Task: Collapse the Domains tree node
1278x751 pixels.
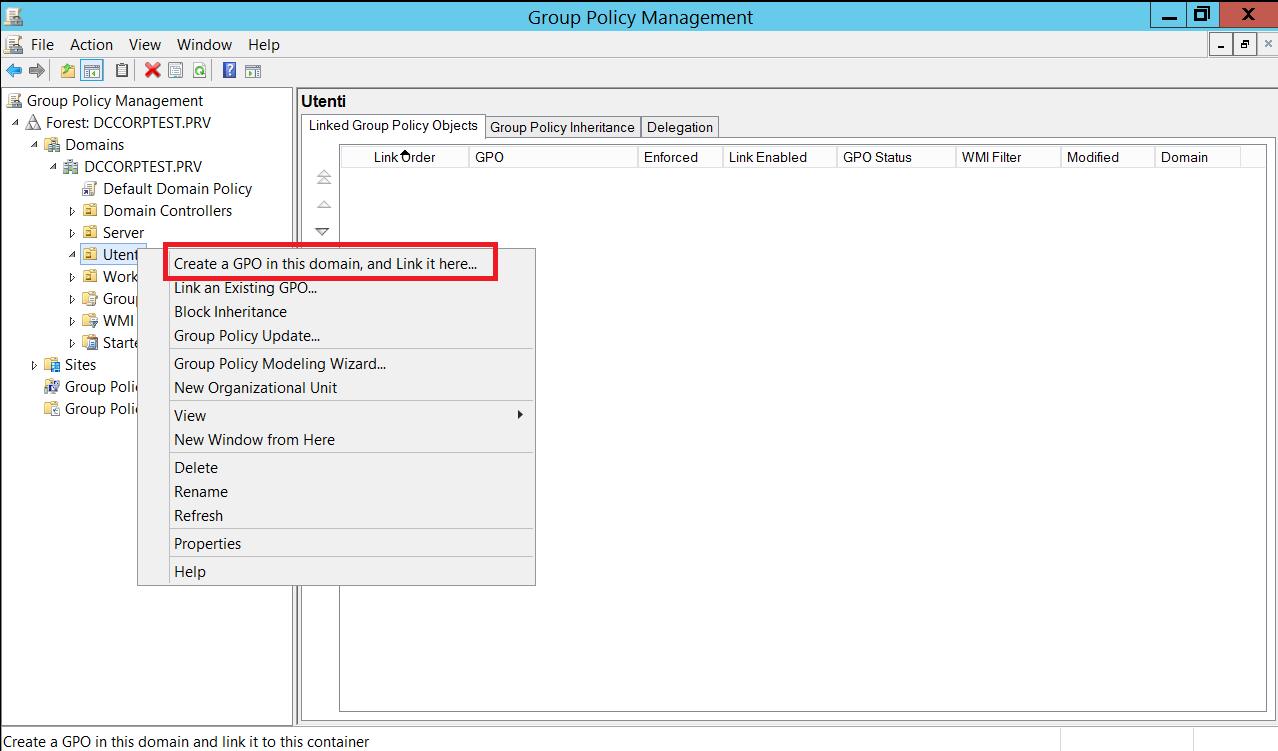Action: click(x=34, y=145)
